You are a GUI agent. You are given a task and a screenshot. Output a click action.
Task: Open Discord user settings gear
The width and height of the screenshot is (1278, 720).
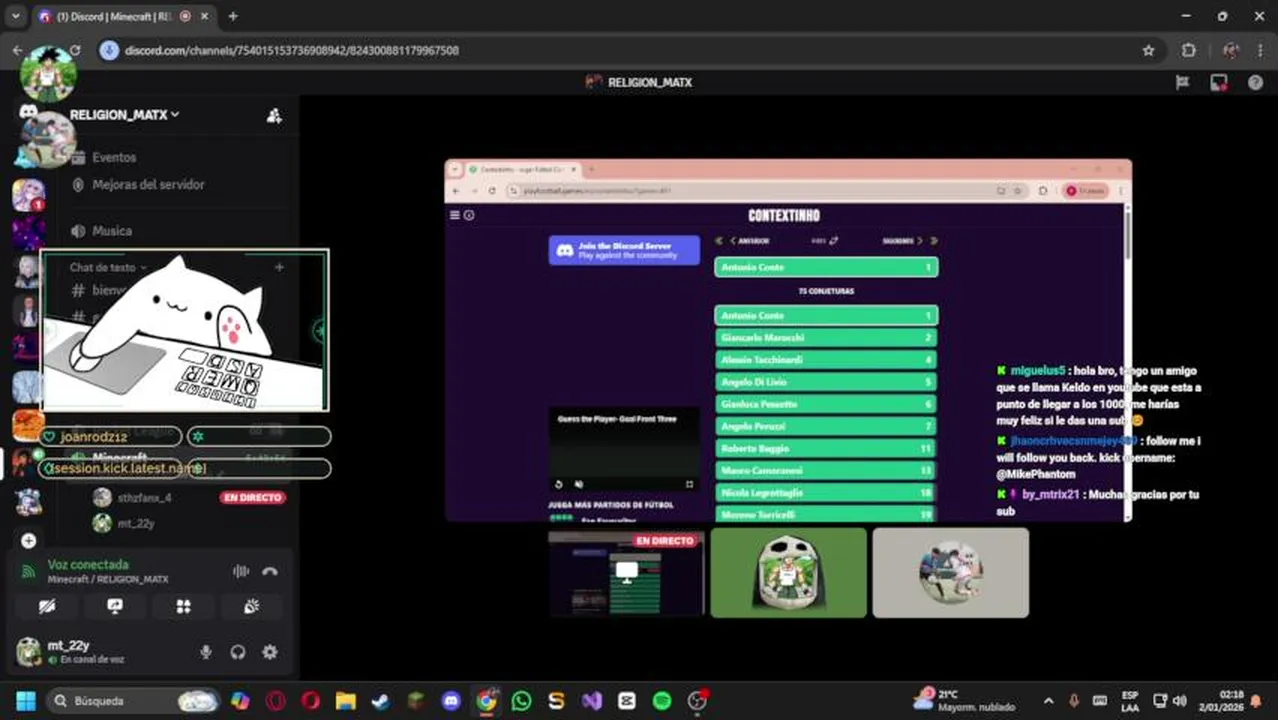(x=270, y=652)
